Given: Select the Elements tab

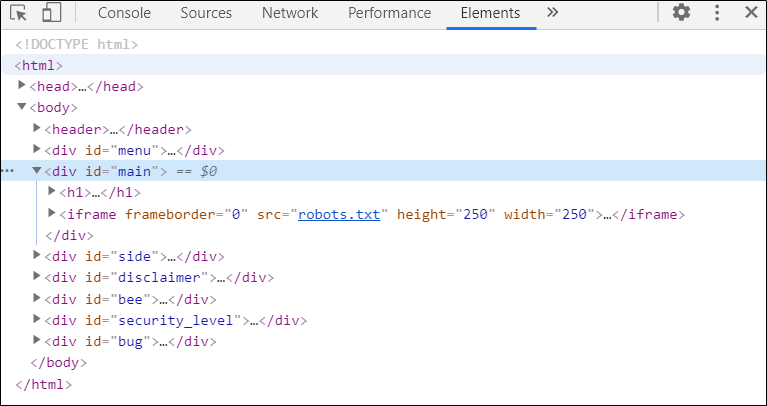Looking at the screenshot, I should click(491, 13).
